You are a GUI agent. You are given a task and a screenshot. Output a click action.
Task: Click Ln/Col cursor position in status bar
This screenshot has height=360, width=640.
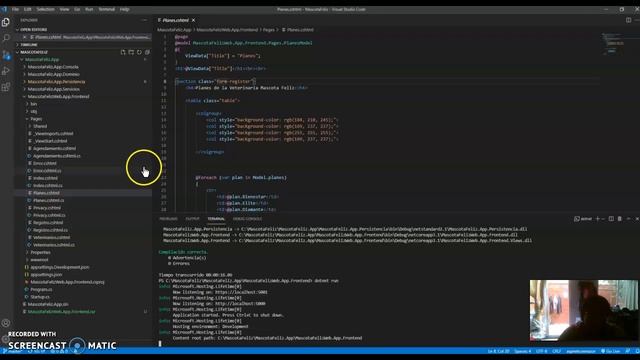(498, 351)
